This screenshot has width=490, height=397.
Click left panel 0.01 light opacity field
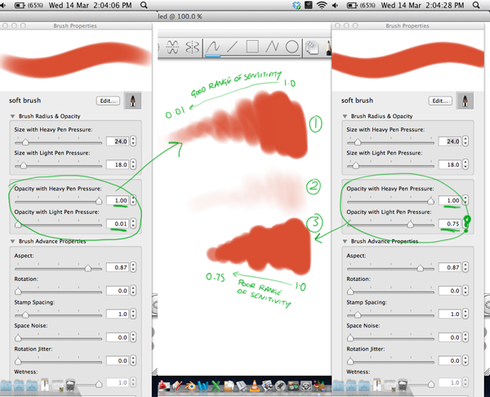pos(117,224)
